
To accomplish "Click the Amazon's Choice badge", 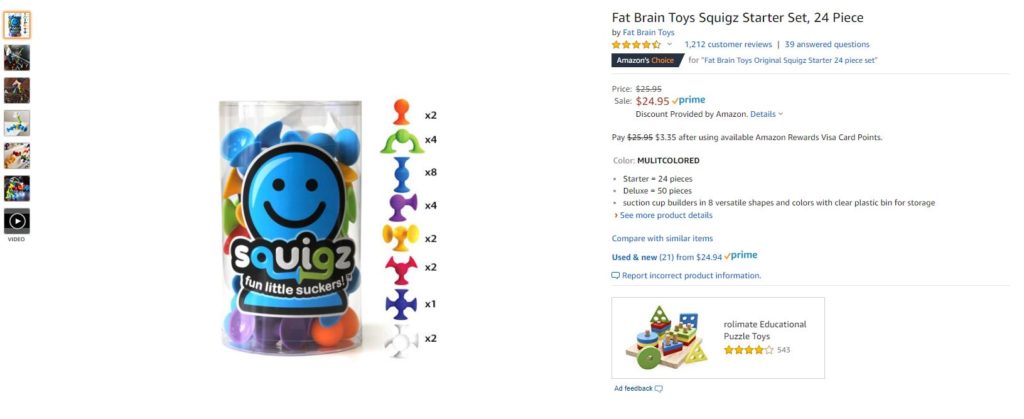I will pyautogui.click(x=647, y=60).
